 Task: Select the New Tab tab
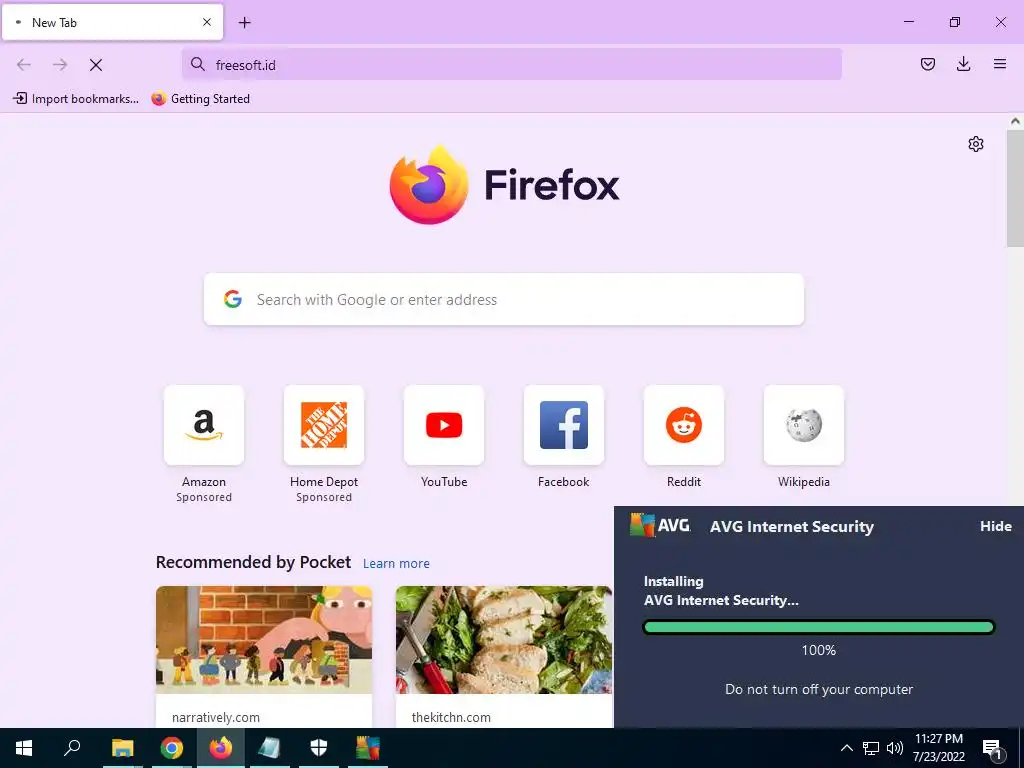pos(112,23)
